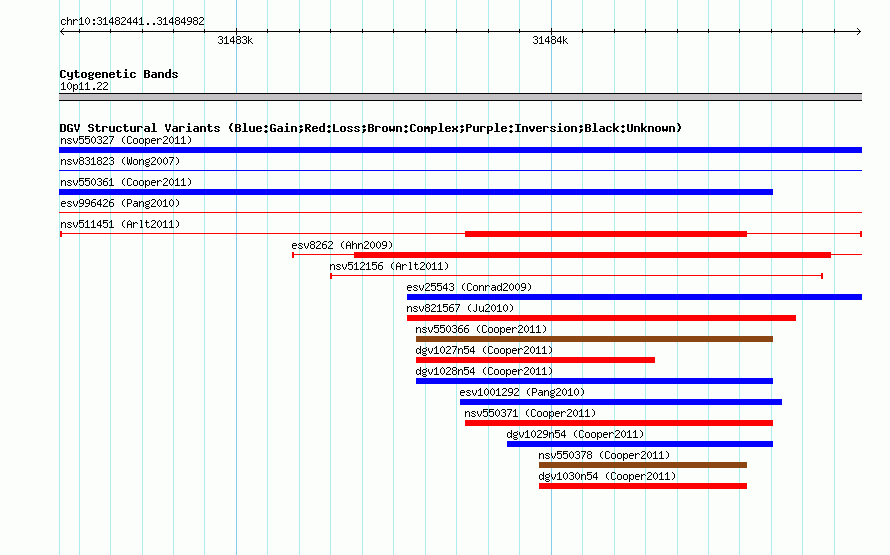The image size is (890, 555).
Task: Click the 10p11.22 band label
Action: click(84, 86)
